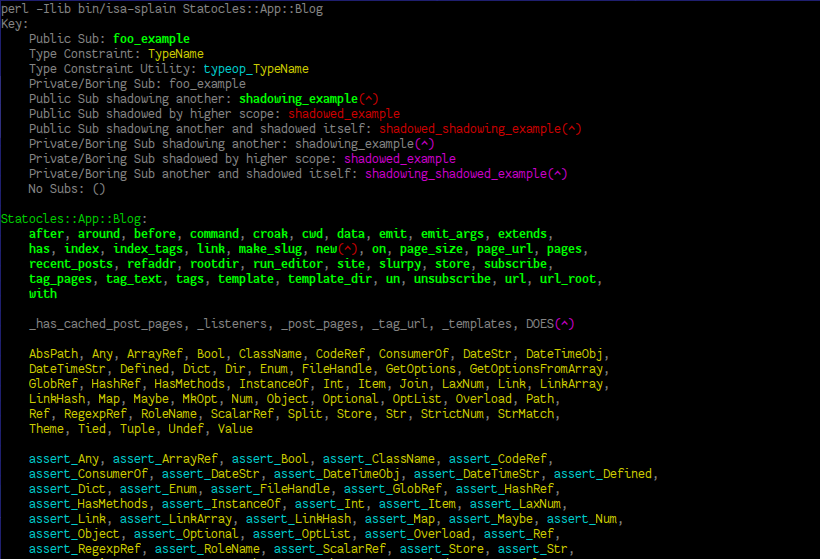Click the 'MkOpt' type constraint

tap(200, 399)
